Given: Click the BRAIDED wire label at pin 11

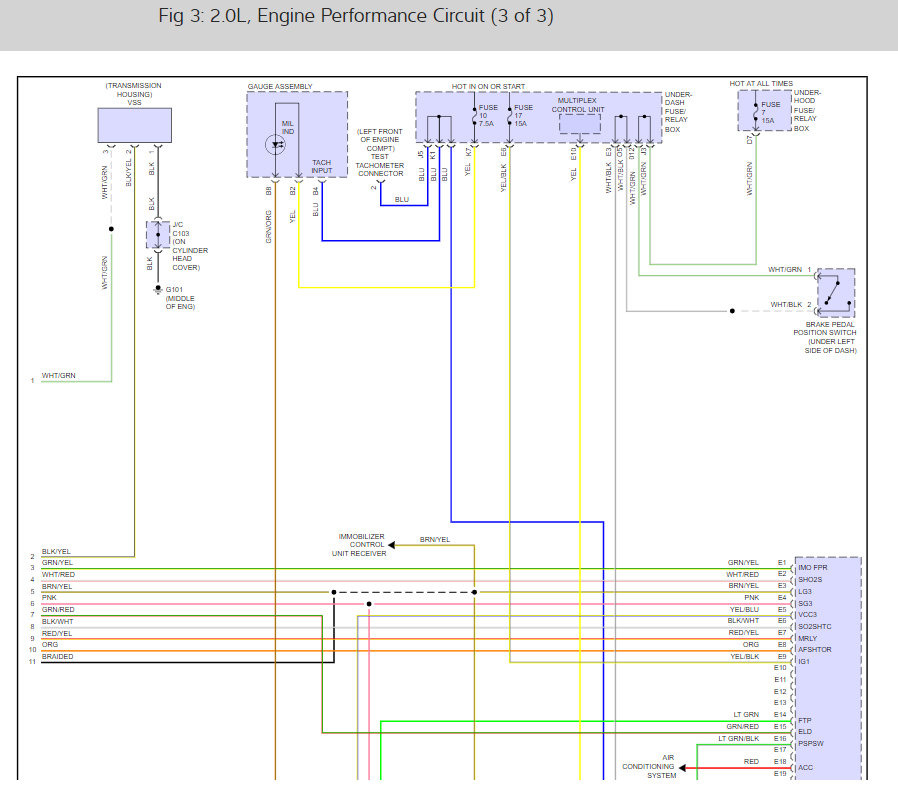Looking at the screenshot, I should [57, 657].
